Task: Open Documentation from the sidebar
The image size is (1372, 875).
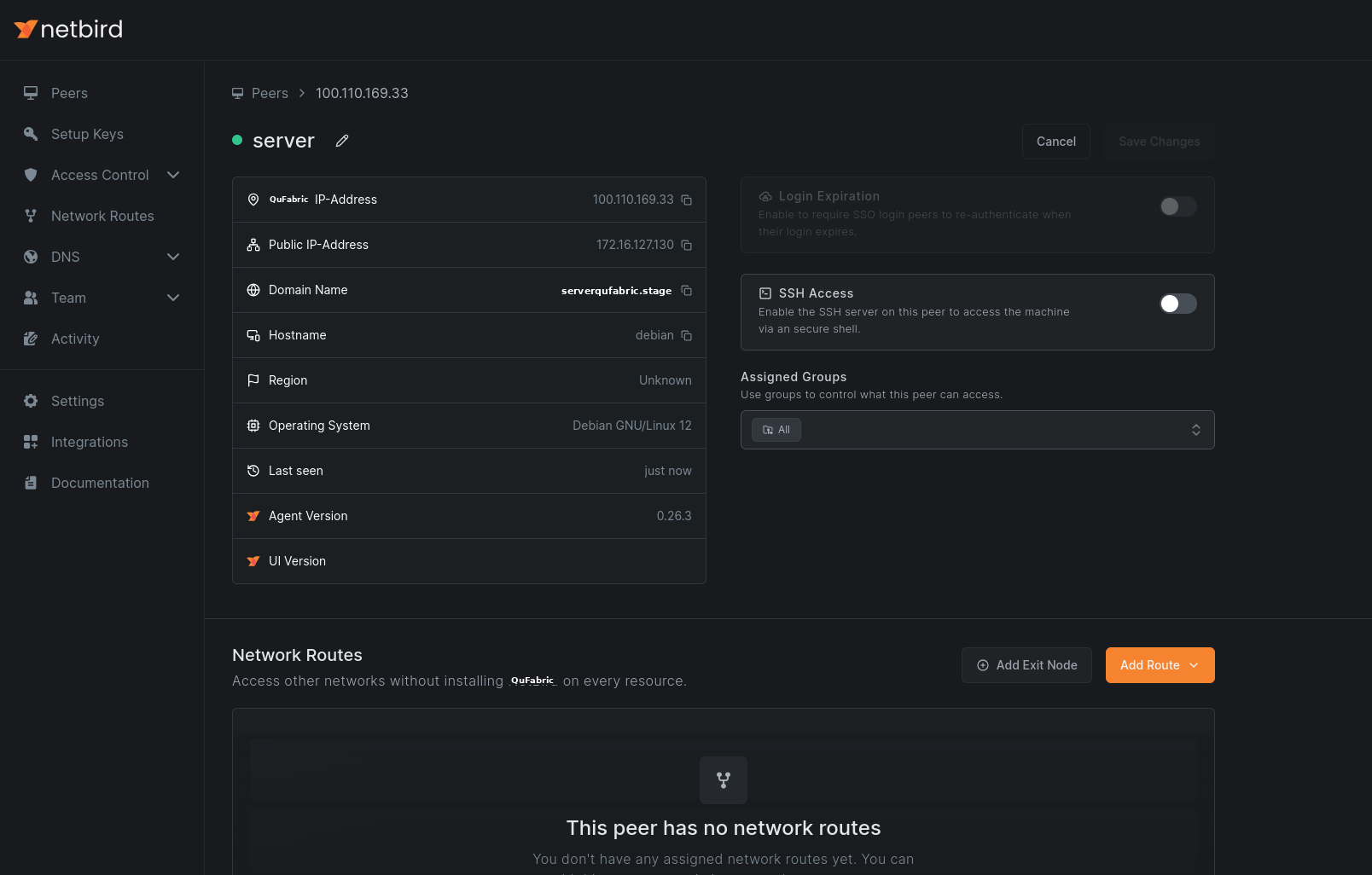Action: click(x=100, y=483)
